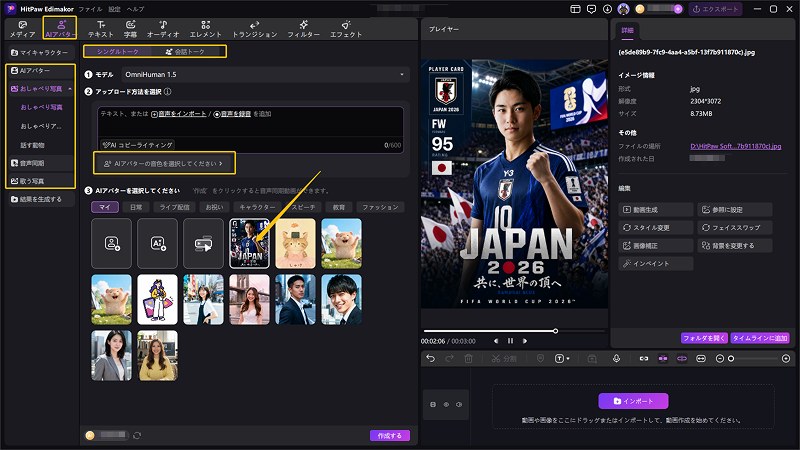
Task: Zoom out the timeline with minus icon
Action: (x=719, y=359)
